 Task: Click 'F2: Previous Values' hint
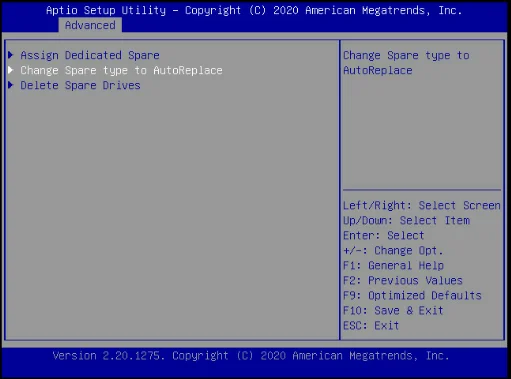point(403,280)
